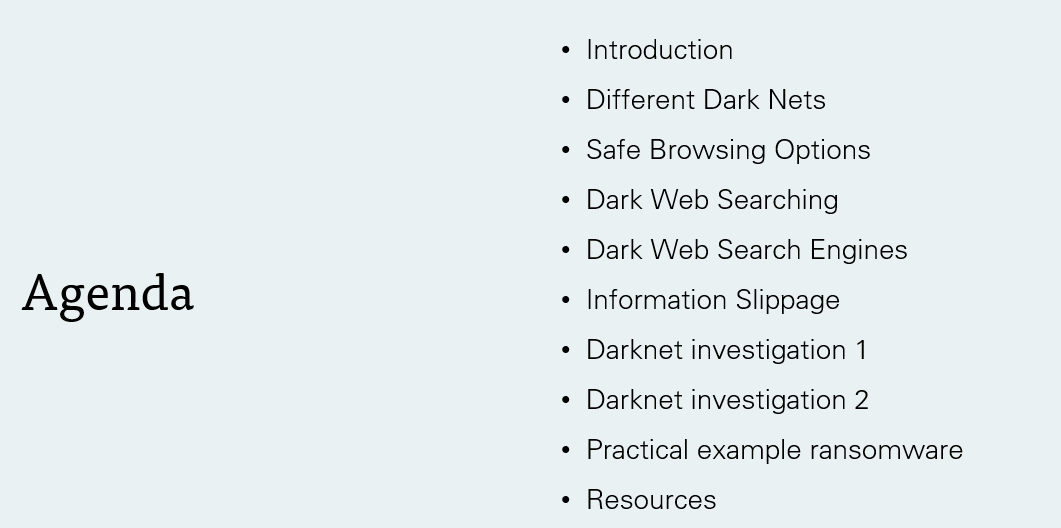
Task: Select the Introduction agenda item
Action: (659, 50)
